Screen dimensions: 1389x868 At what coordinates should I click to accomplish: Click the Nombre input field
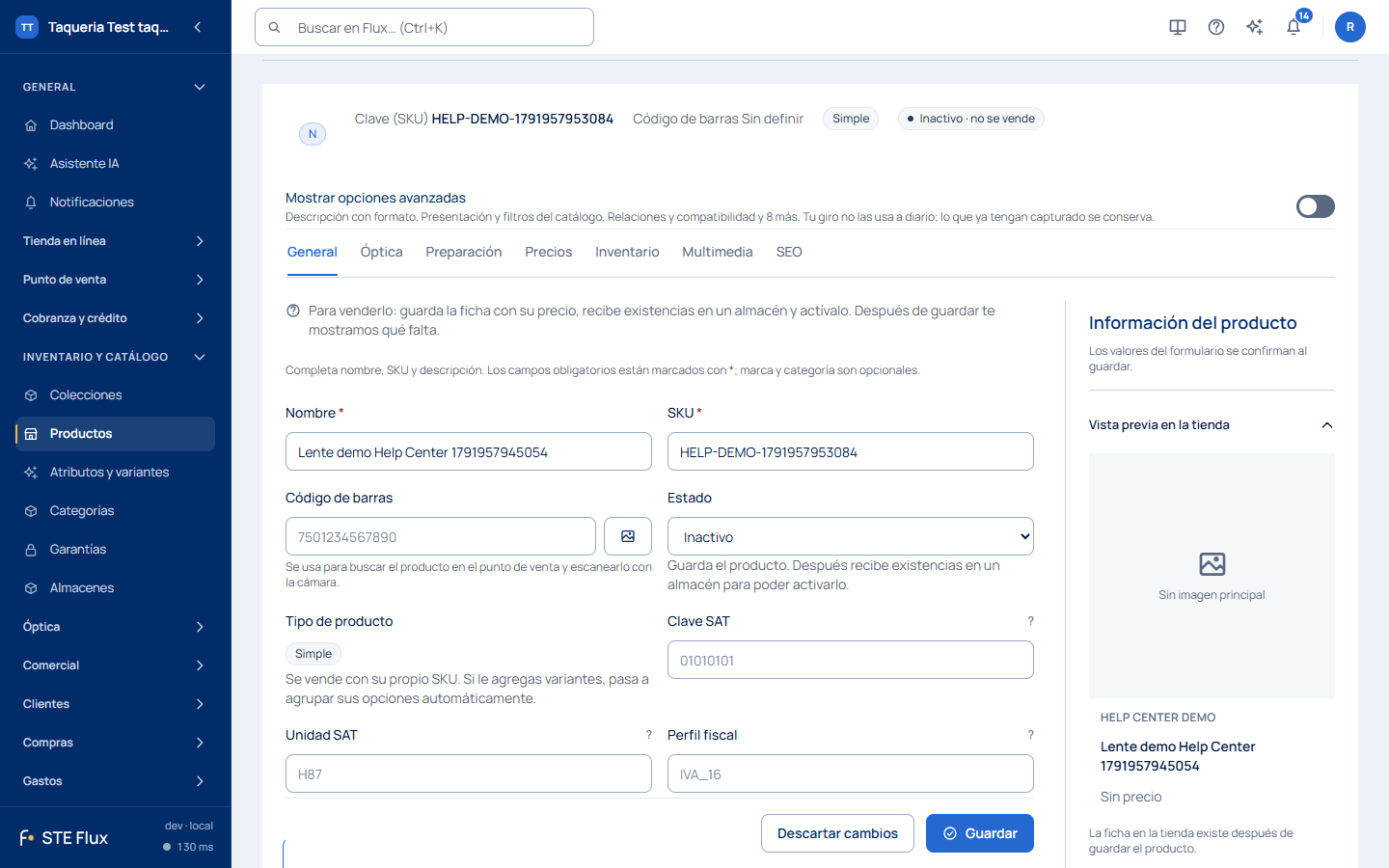[469, 451]
